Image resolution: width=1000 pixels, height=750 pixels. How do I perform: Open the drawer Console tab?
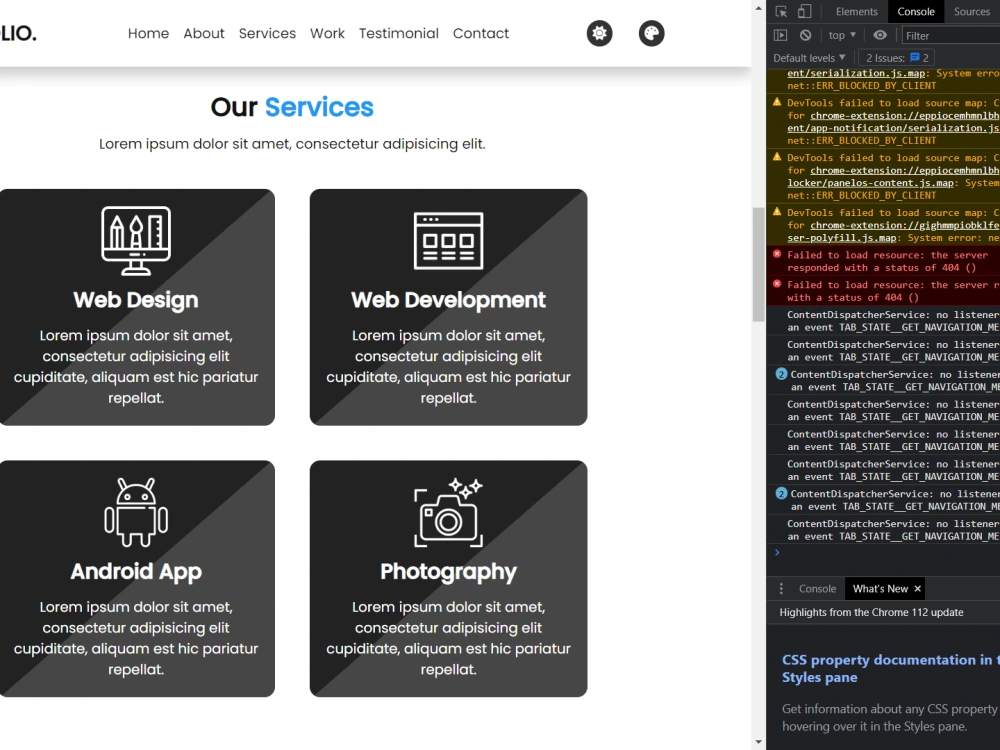[817, 589]
